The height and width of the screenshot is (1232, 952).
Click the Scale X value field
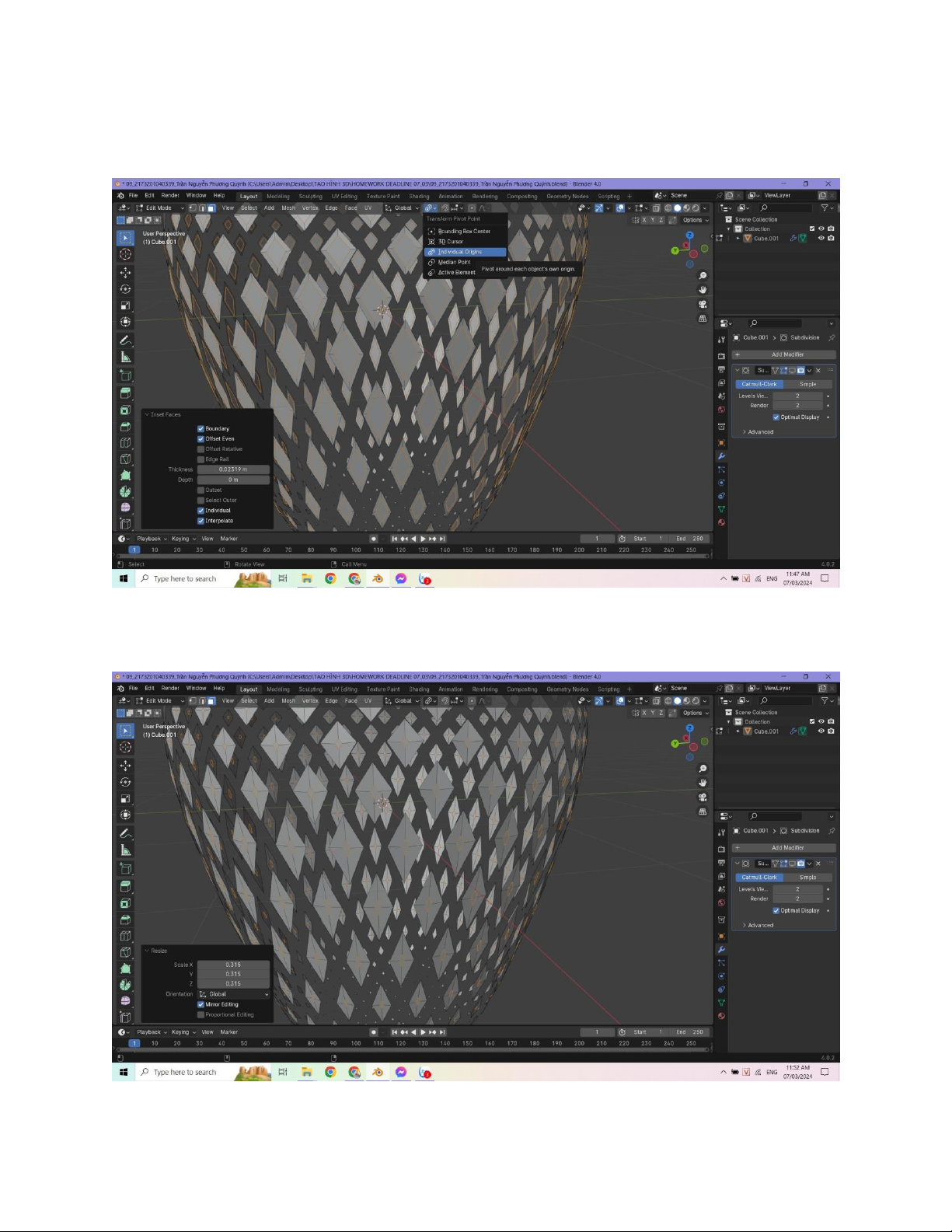233,965
